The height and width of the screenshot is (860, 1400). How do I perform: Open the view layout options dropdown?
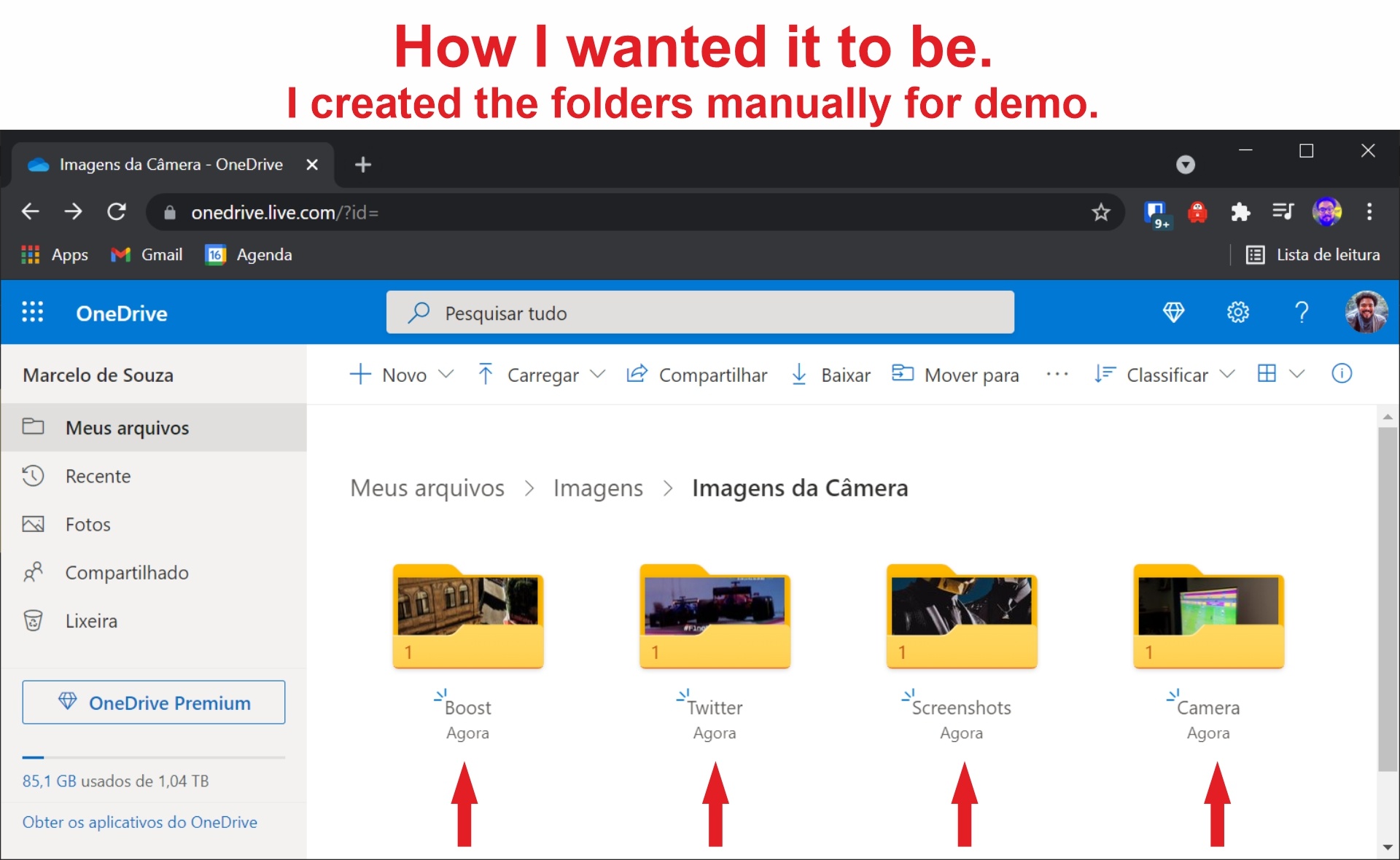[x=1281, y=374]
